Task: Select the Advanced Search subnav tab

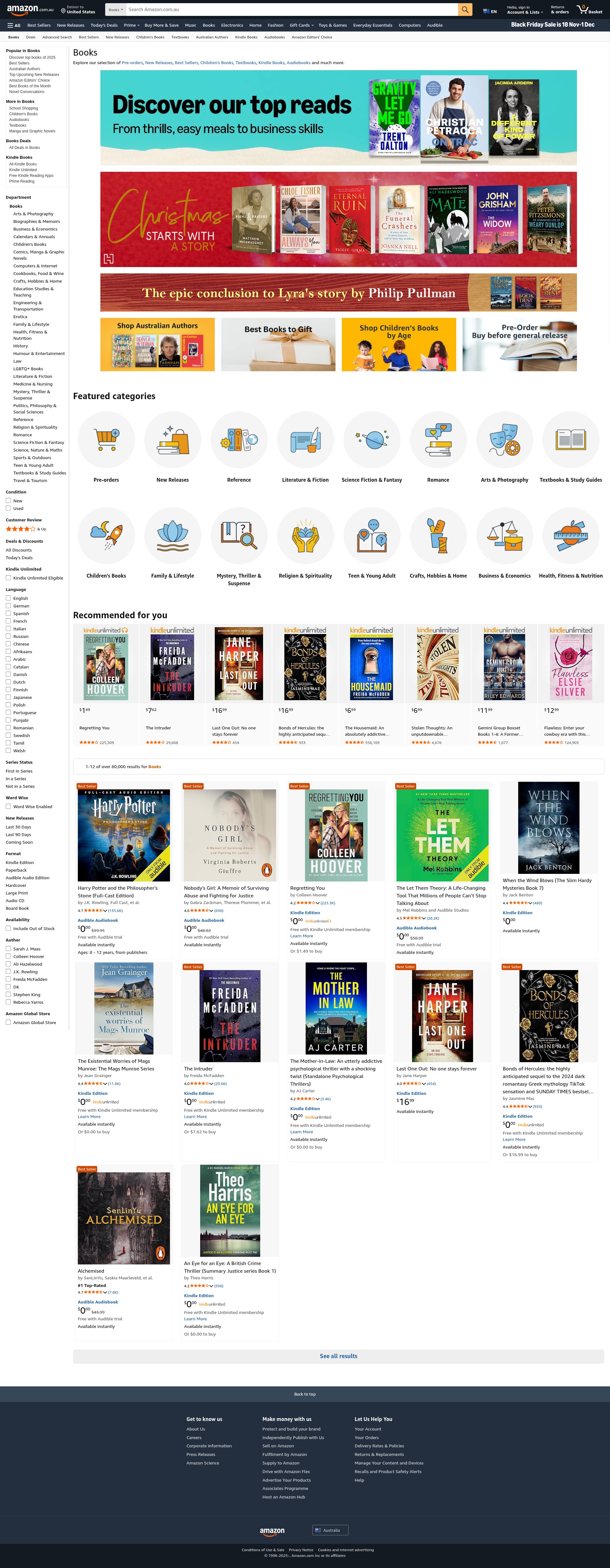Action: (x=57, y=37)
